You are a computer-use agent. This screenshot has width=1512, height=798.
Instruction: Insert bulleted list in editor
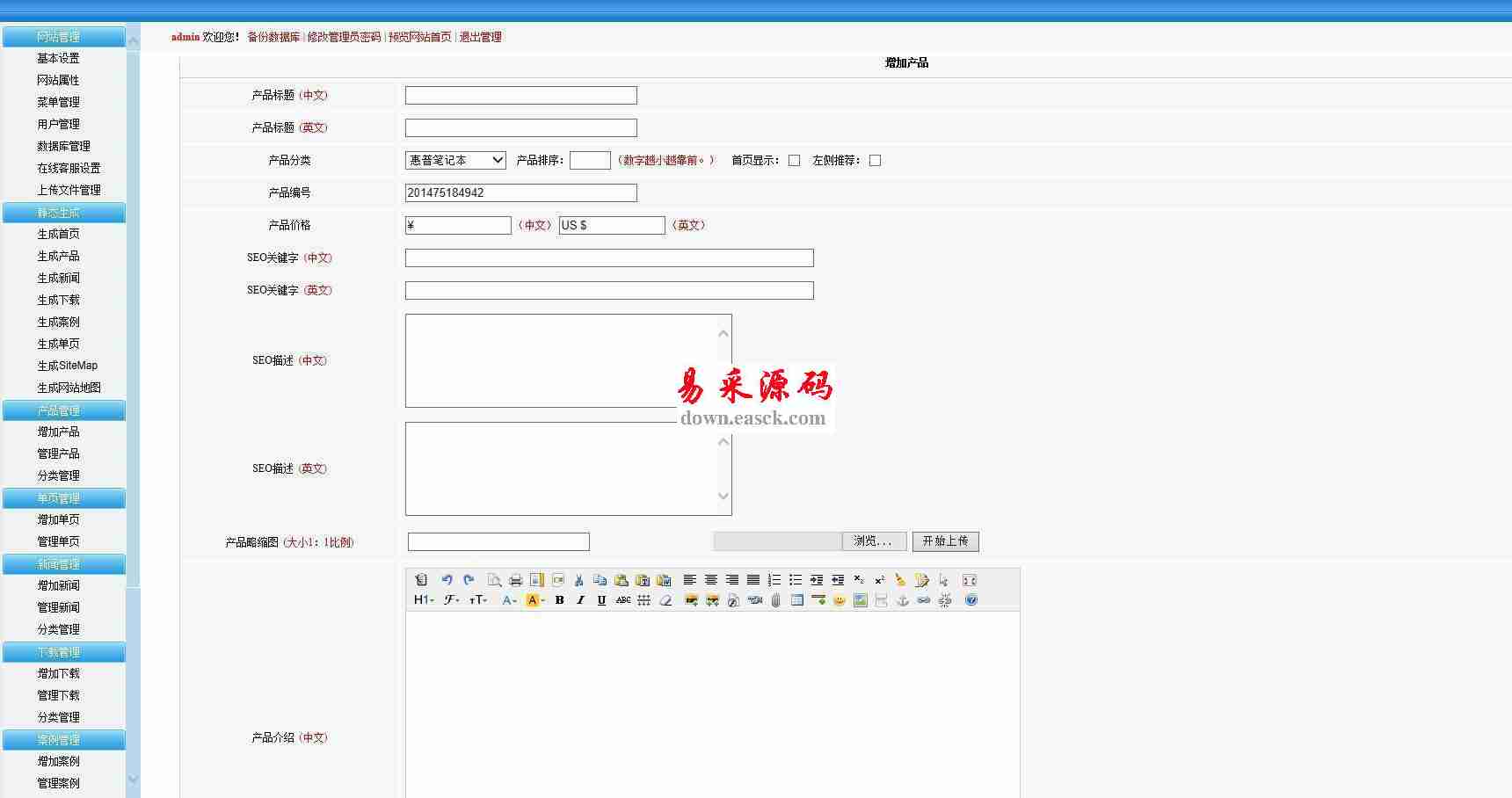tap(796, 580)
